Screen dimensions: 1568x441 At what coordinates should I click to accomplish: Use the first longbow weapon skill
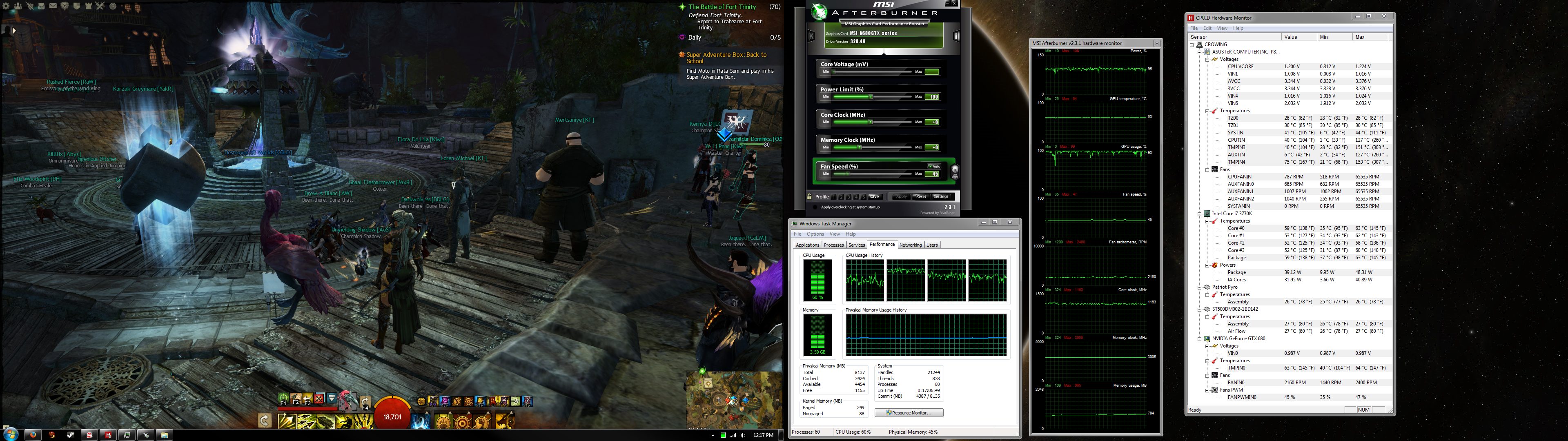click(287, 421)
